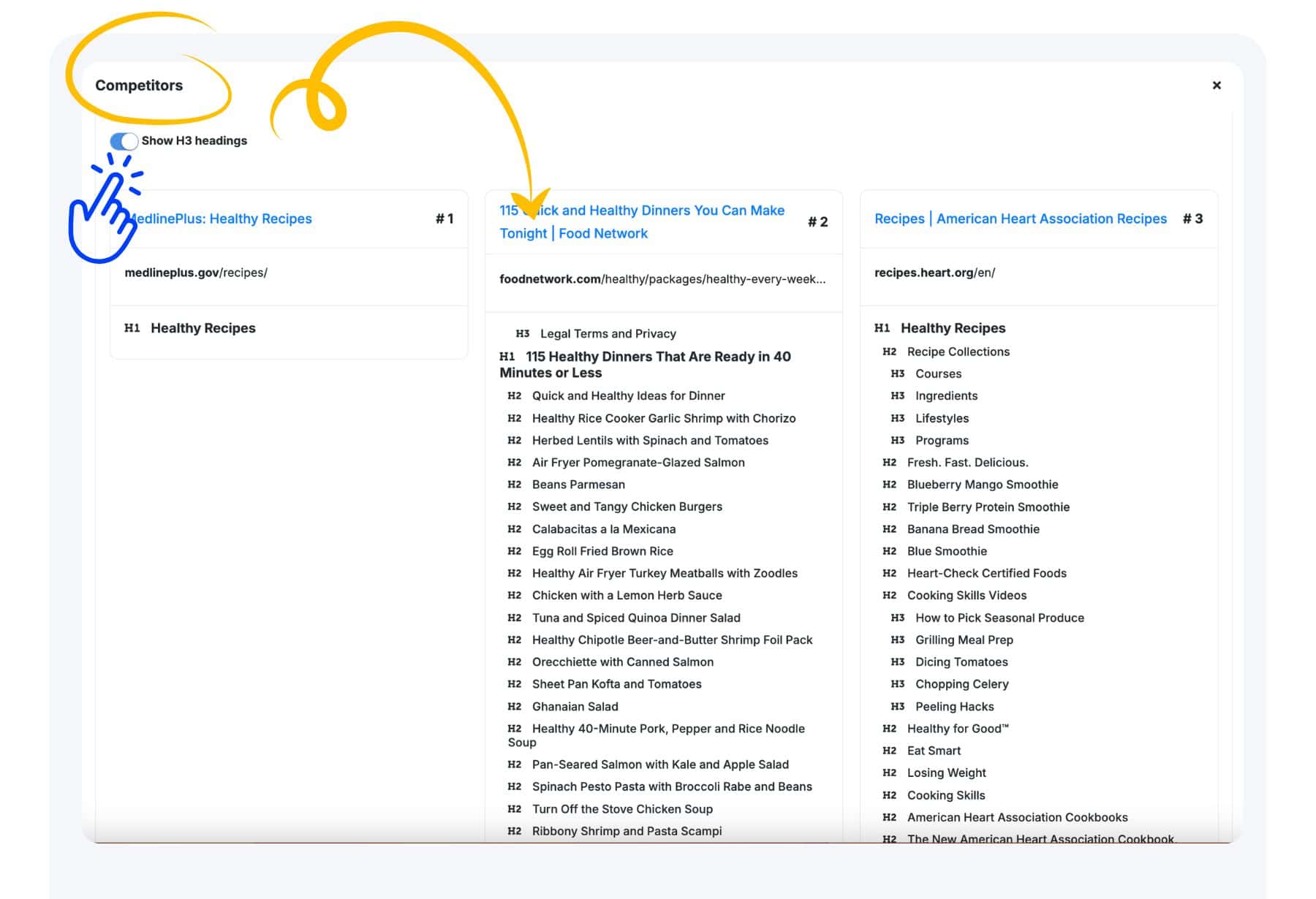The height and width of the screenshot is (899, 1316).
Task: Select the Lifestyles H3 heading
Action: (x=942, y=418)
